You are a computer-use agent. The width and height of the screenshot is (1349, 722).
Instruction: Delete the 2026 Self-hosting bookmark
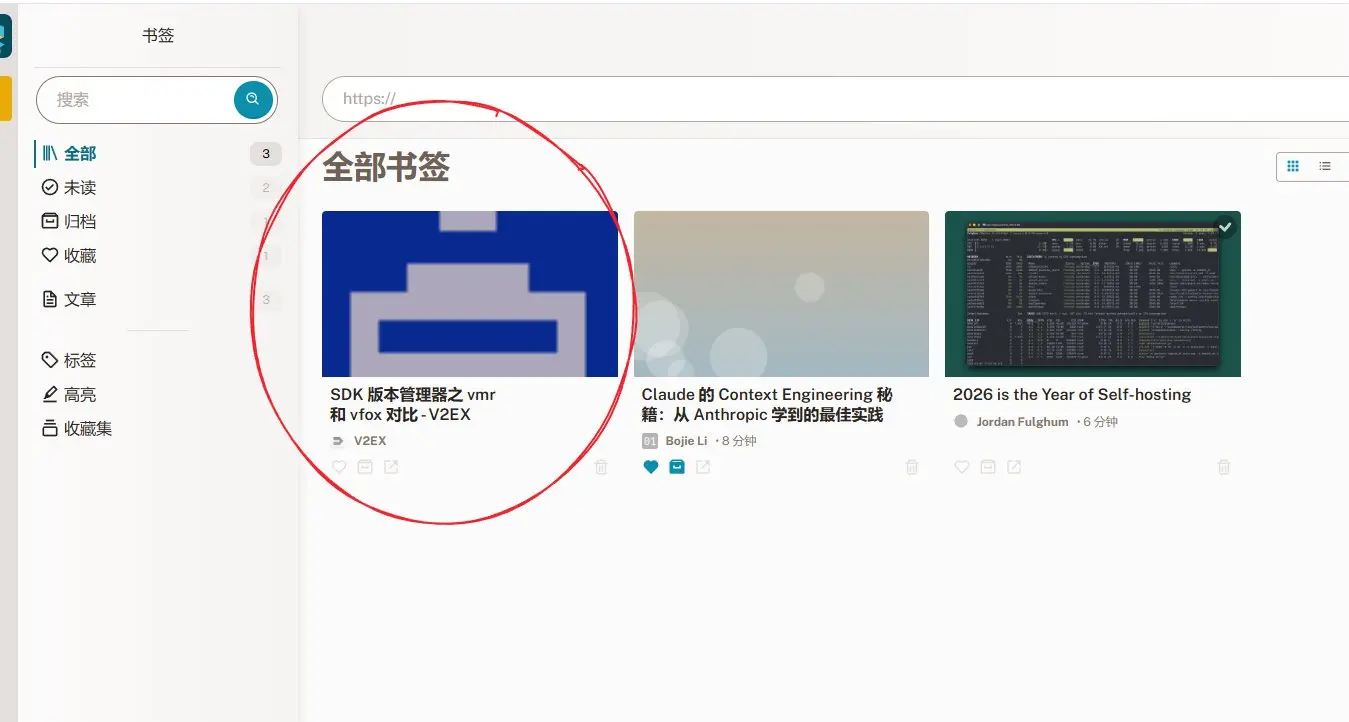click(1224, 467)
